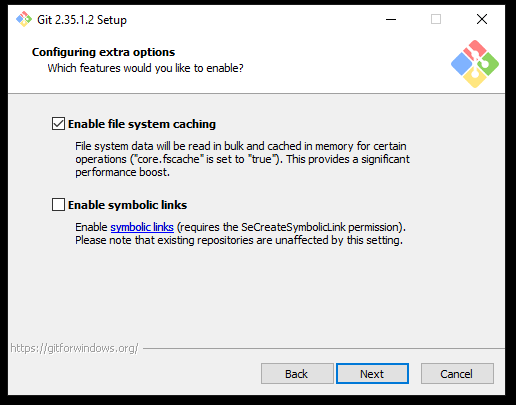The width and height of the screenshot is (516, 405).
Task: Click the 'Enable symbolic links' label text
Action: [128, 205]
